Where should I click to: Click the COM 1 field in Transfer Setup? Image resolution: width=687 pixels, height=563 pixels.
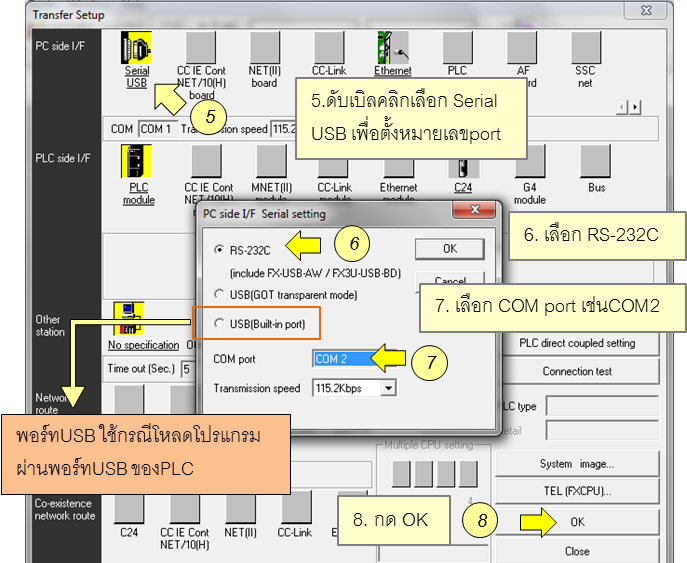pyautogui.click(x=158, y=129)
